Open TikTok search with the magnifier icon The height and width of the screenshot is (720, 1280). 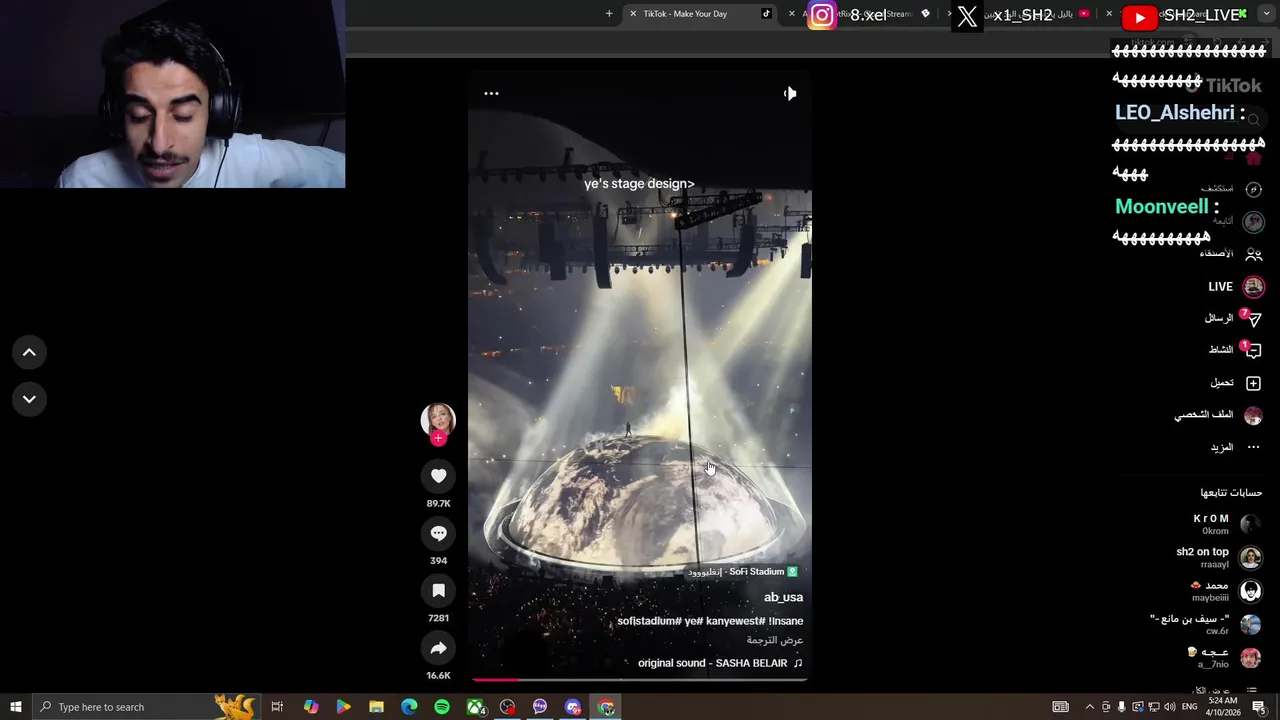click(1253, 120)
